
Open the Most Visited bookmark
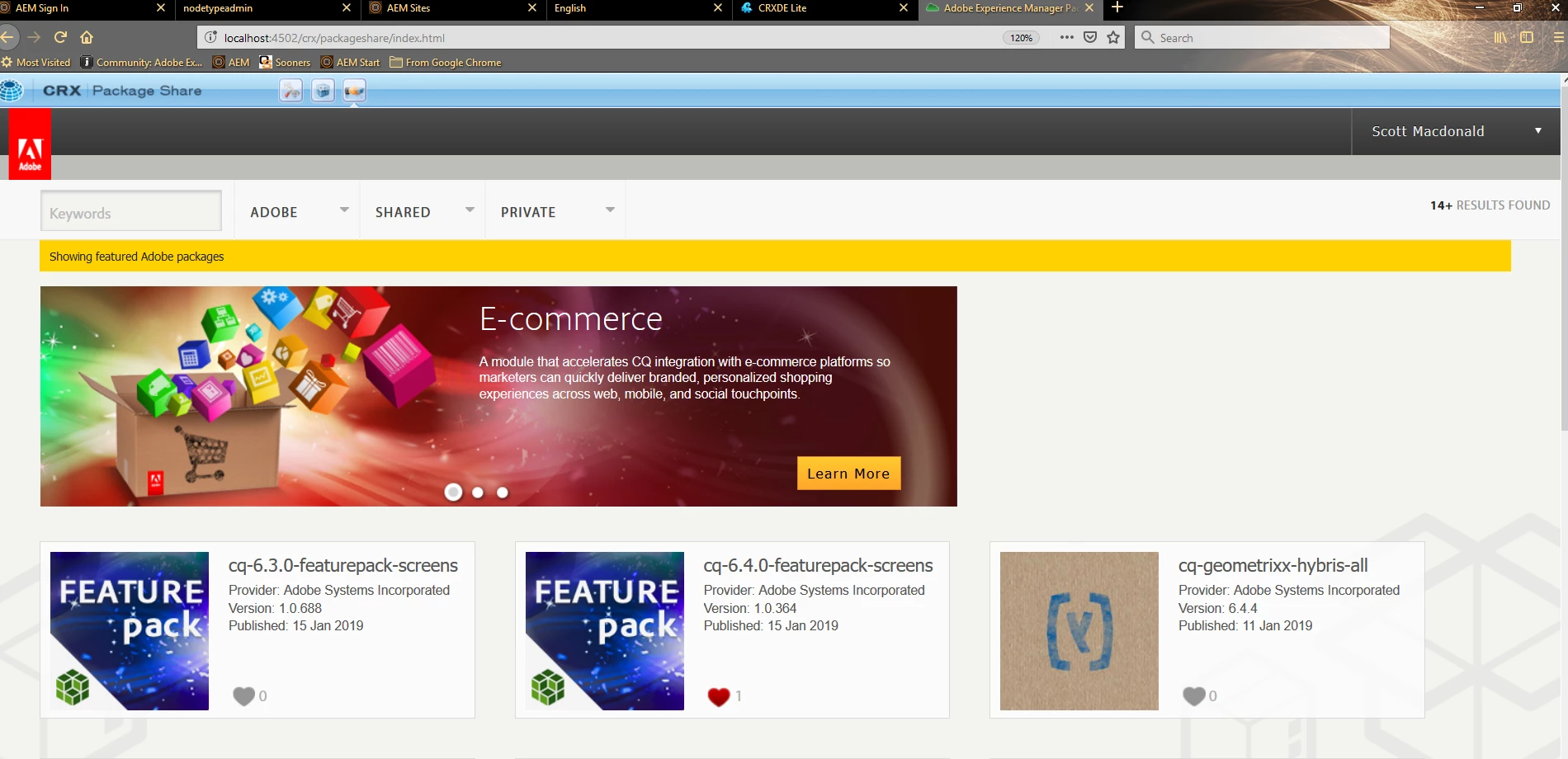(36, 62)
